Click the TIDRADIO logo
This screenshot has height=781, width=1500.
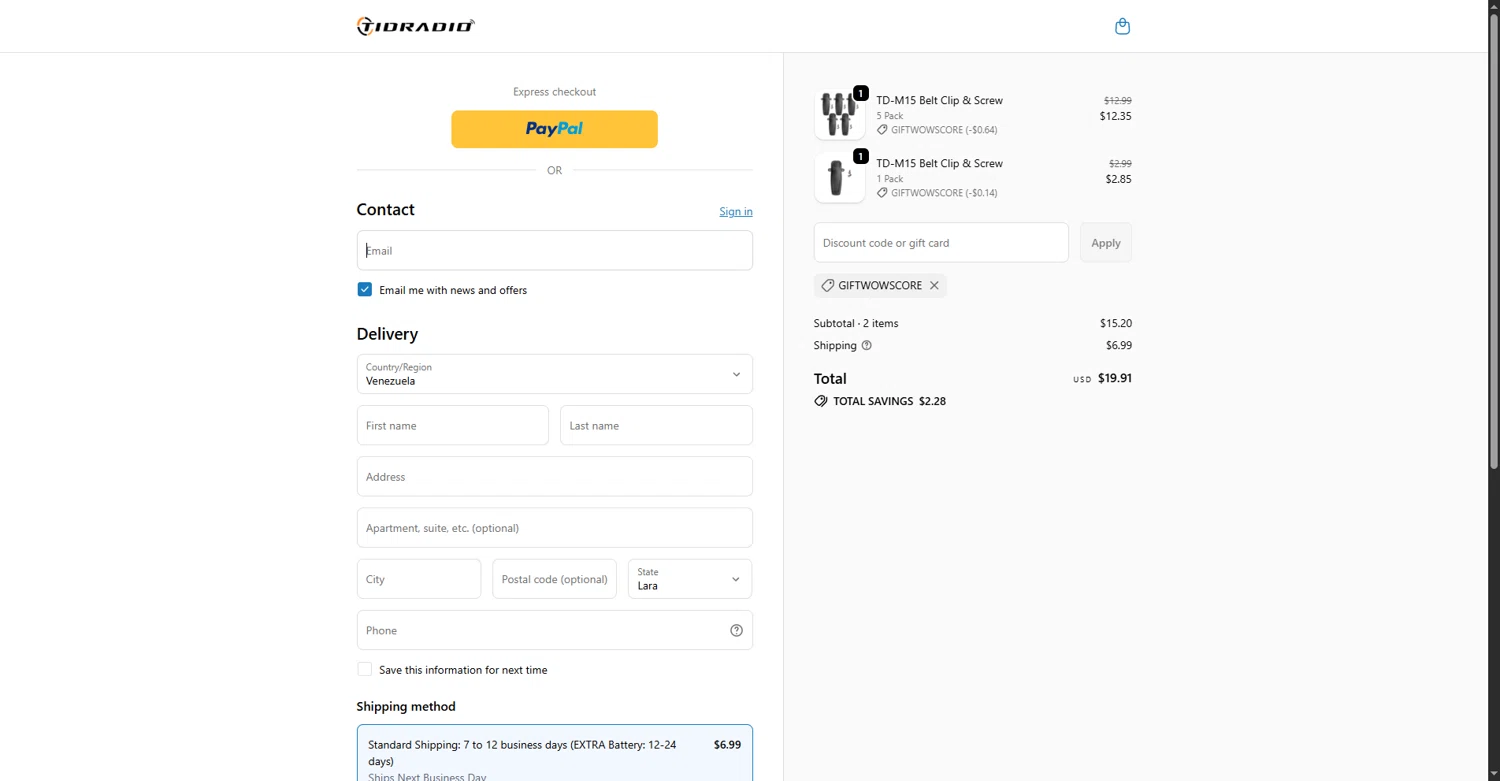415,26
